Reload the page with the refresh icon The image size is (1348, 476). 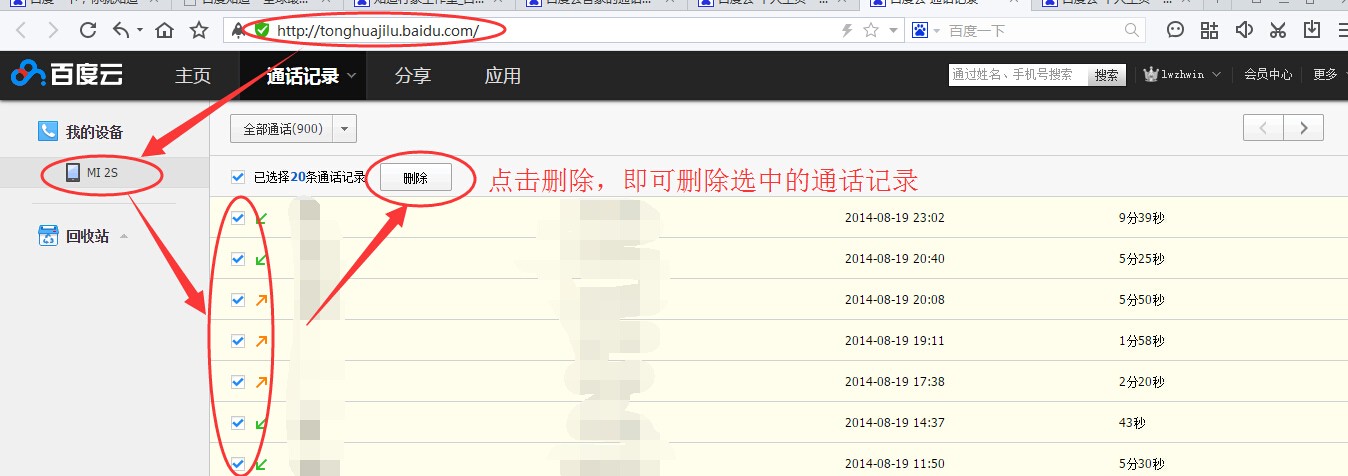pos(88,30)
